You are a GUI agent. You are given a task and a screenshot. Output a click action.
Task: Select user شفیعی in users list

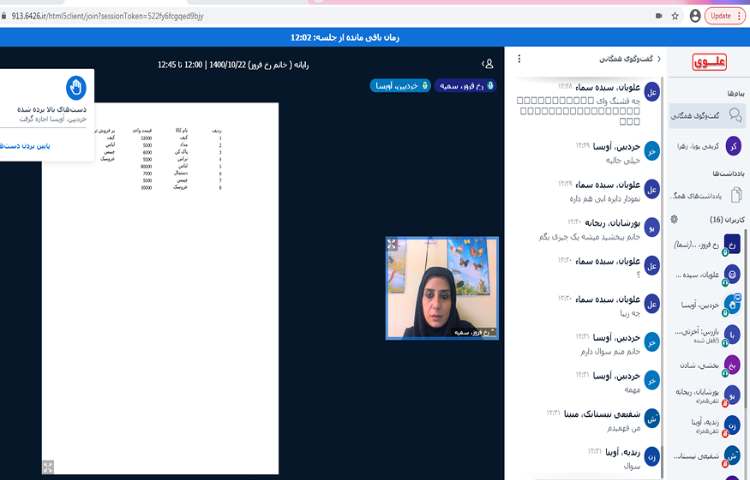point(707,456)
